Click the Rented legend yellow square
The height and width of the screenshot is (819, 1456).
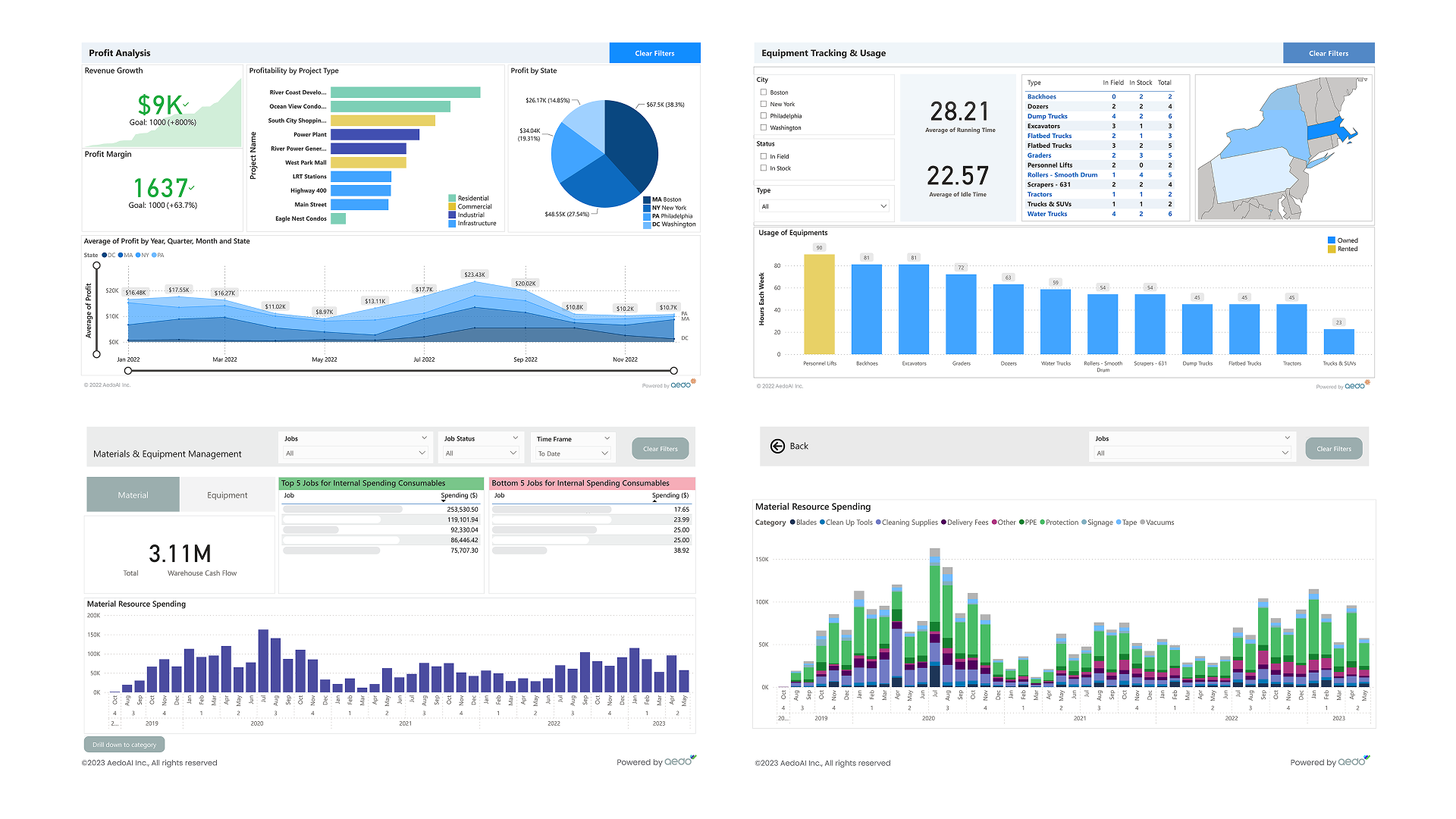pyautogui.click(x=1332, y=249)
